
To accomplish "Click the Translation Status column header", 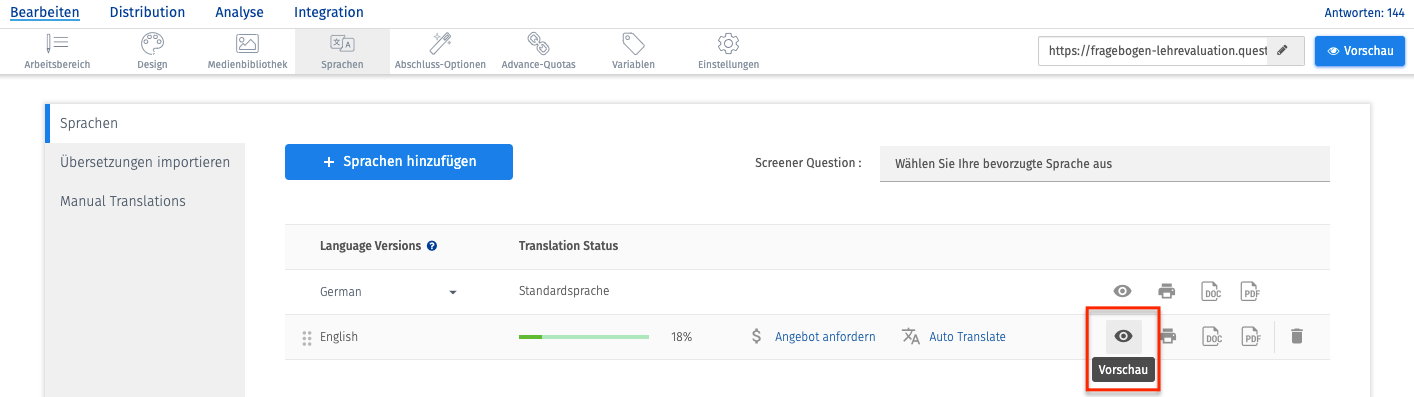I will coord(568,246).
